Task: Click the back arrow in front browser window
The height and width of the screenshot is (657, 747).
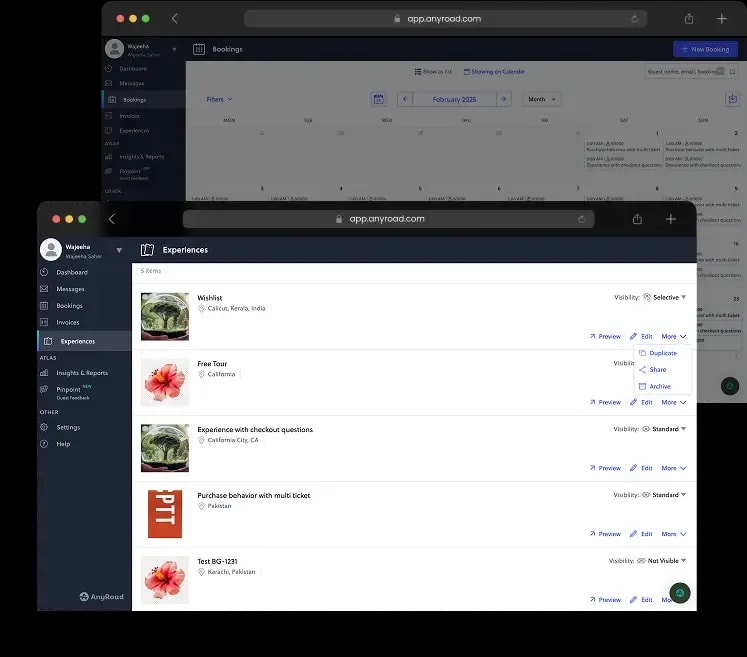Action: click(111, 219)
